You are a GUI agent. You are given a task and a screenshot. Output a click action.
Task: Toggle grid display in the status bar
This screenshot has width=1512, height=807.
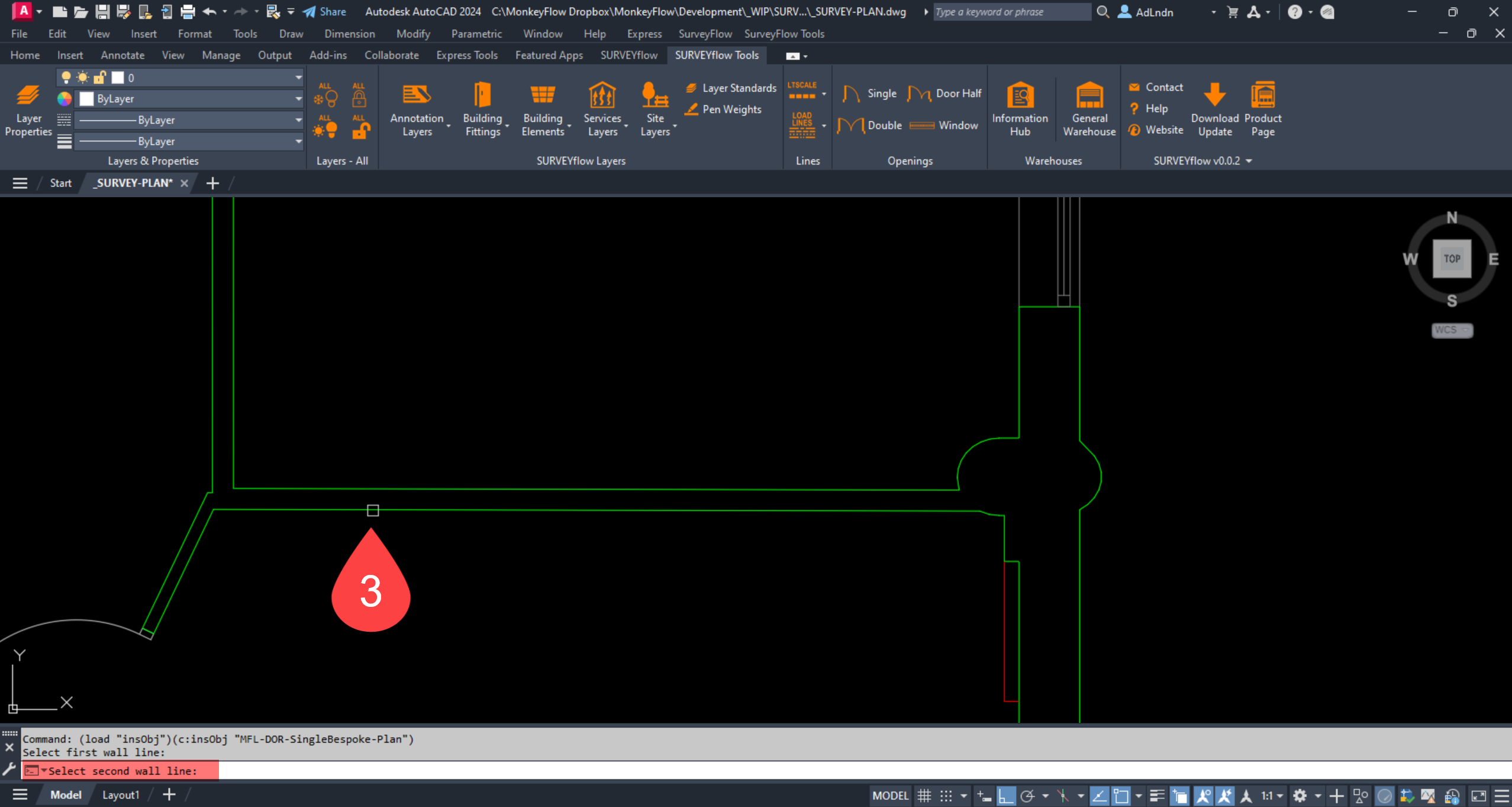[924, 795]
